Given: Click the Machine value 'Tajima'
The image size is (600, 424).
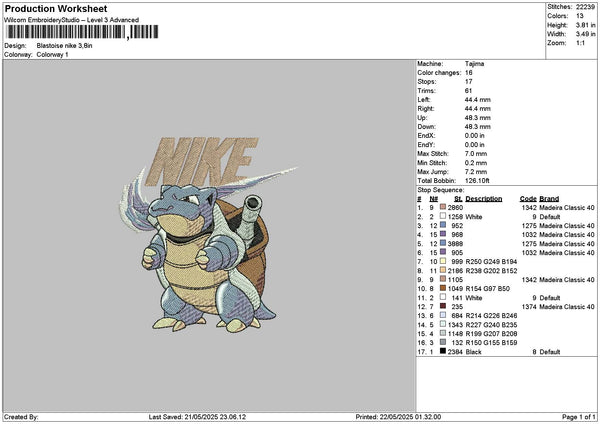Looking at the screenshot, I should tap(474, 64).
